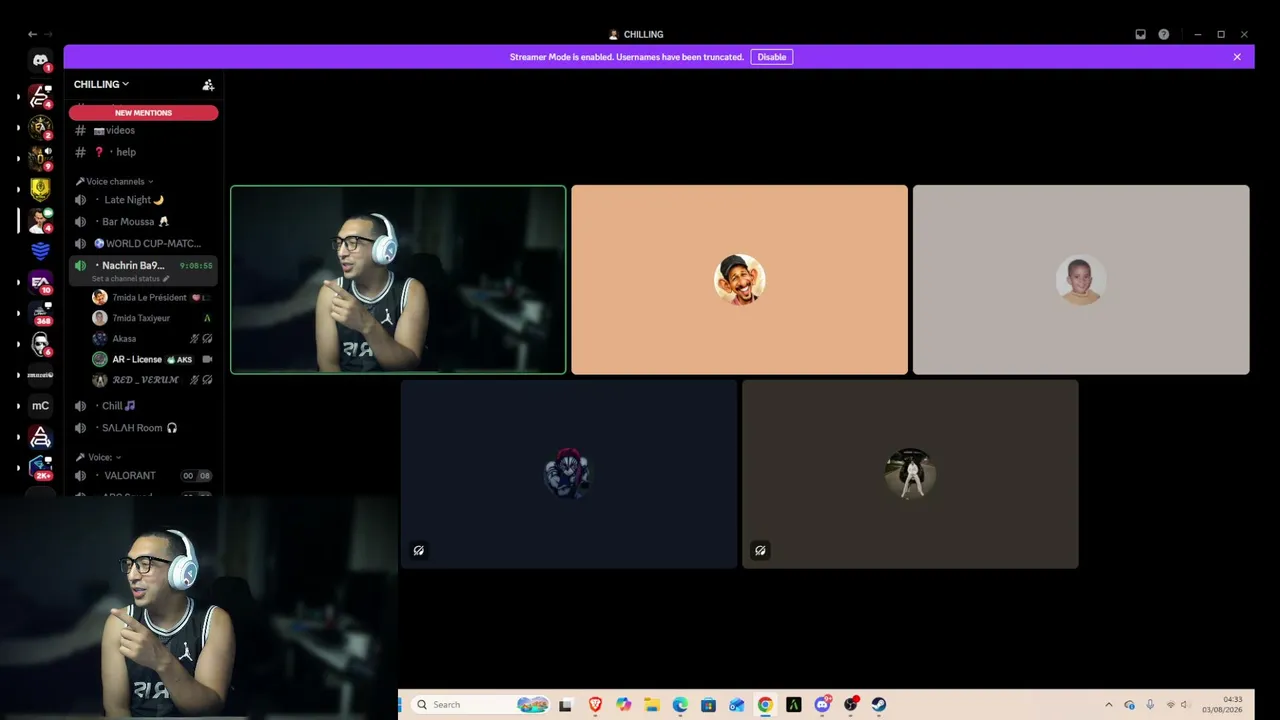Open the mC server icon
Image resolution: width=1280 pixels, height=720 pixels.
point(40,406)
